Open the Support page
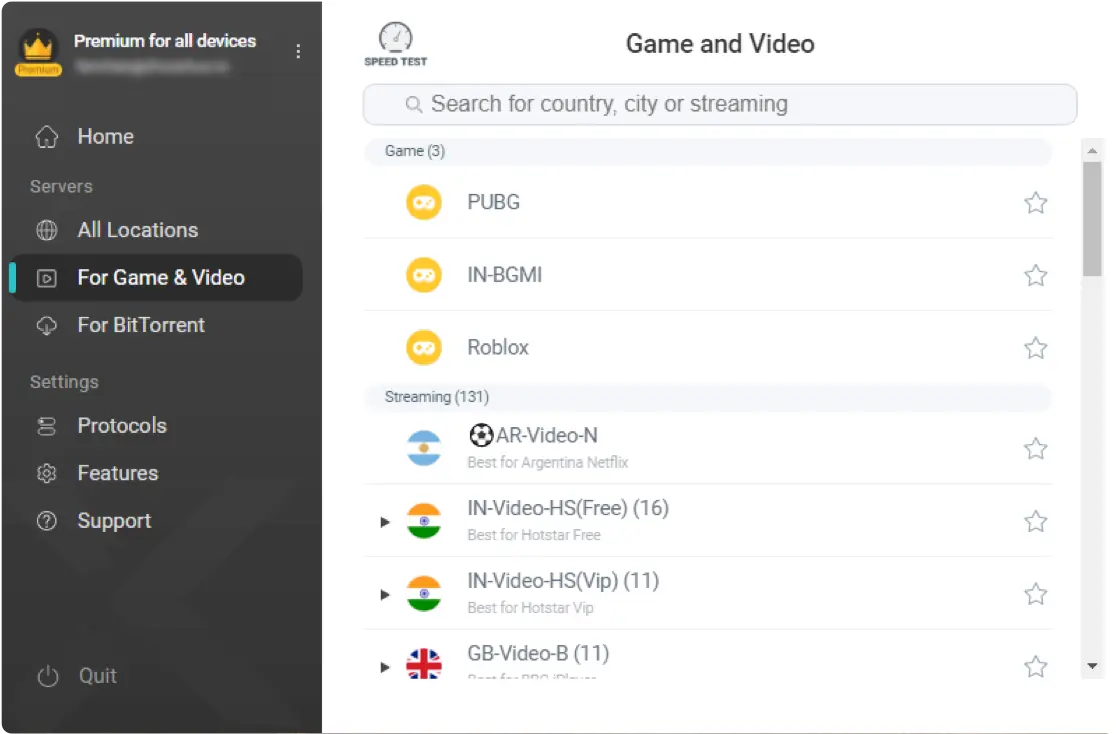Screen dimensions: 1116x734 156,521
